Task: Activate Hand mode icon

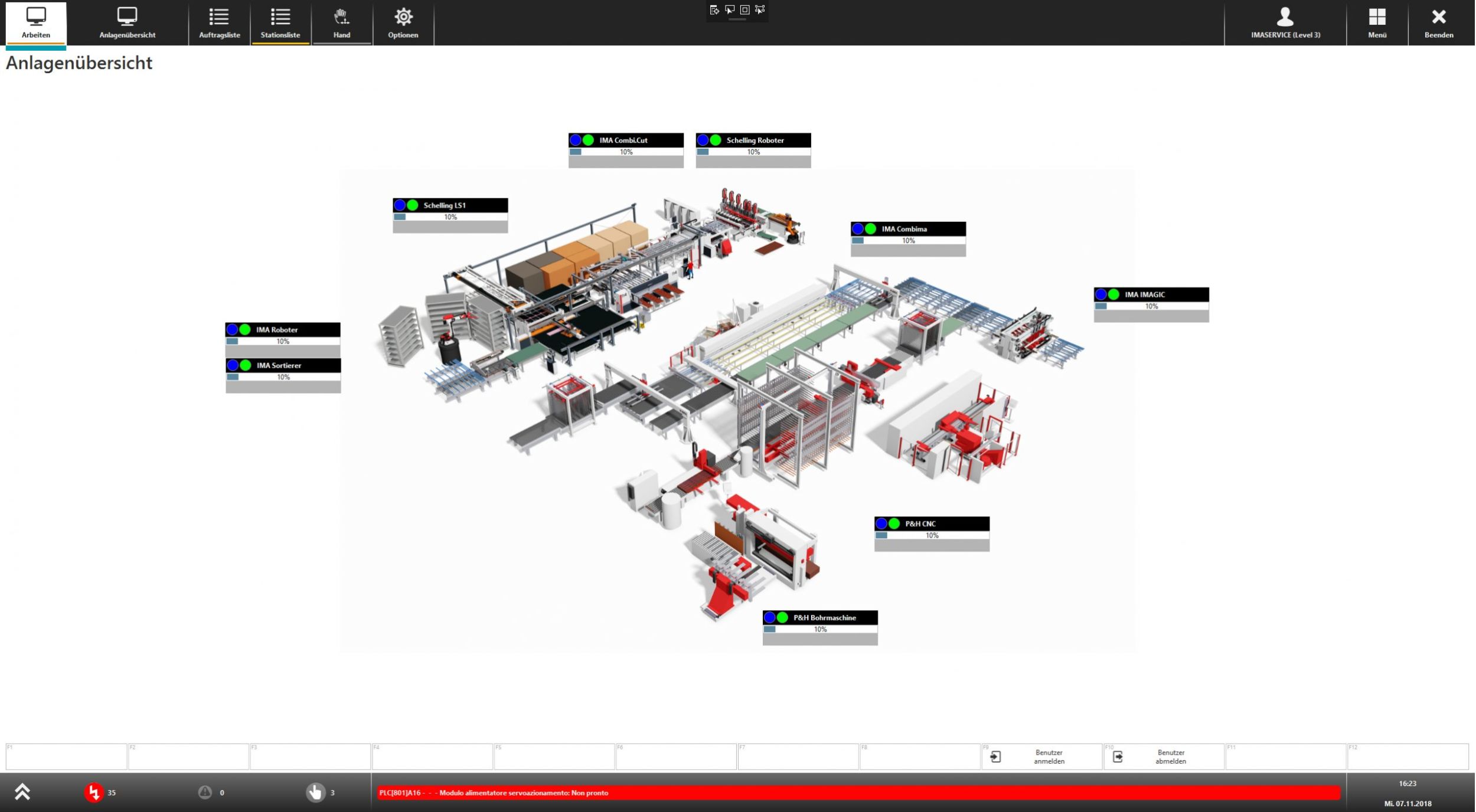Action: 341,17
